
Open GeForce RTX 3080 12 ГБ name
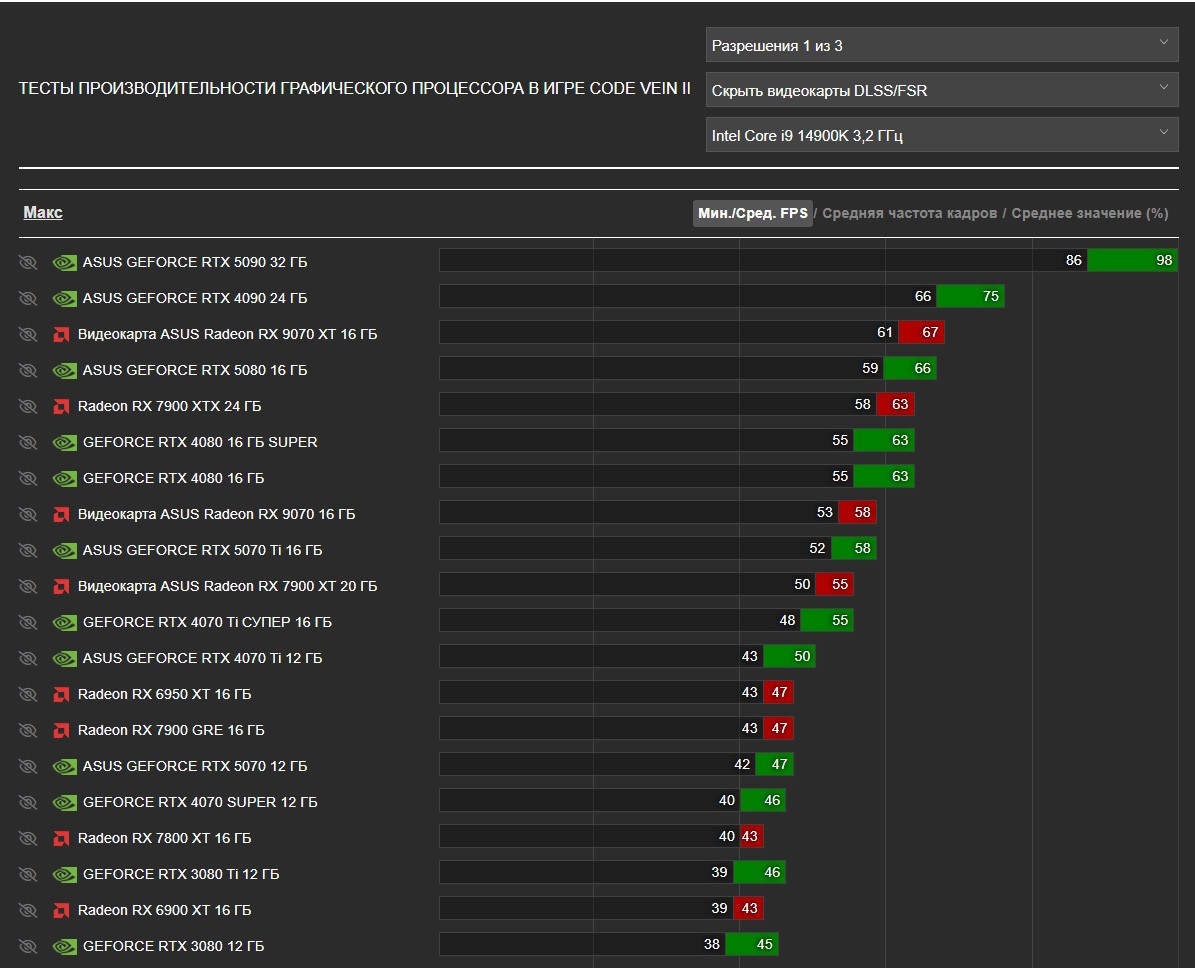173,946
